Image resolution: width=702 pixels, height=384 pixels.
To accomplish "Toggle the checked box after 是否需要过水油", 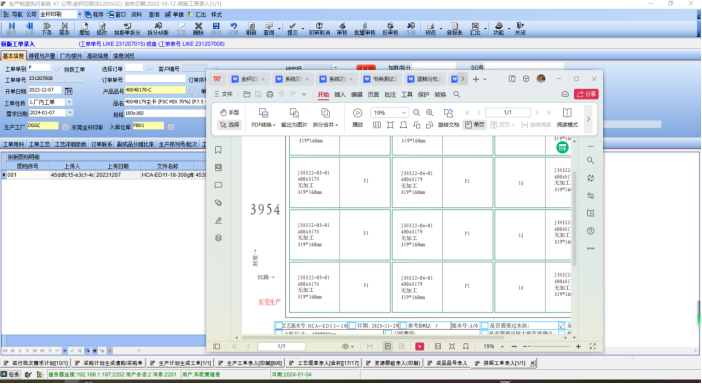I will click(x=561, y=326).
